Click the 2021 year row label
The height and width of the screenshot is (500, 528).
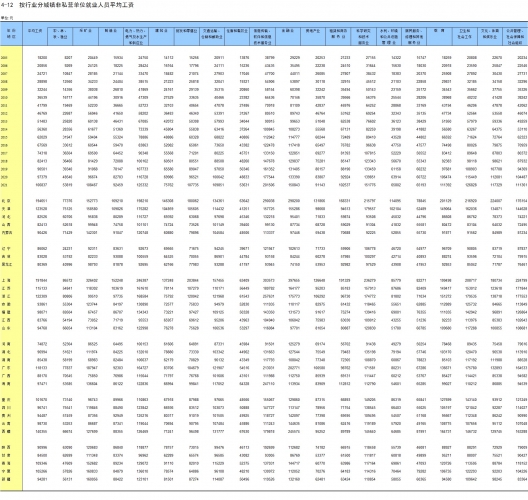4,185
